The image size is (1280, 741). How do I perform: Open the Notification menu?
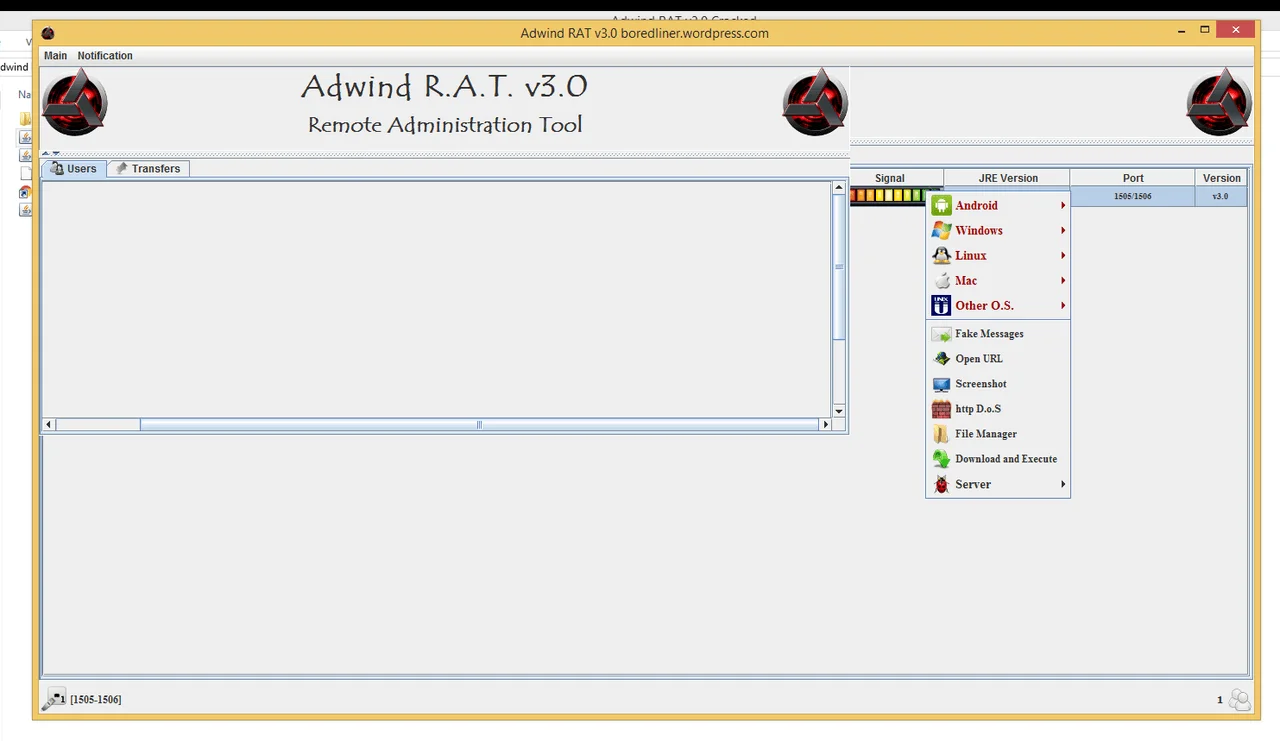(104, 55)
